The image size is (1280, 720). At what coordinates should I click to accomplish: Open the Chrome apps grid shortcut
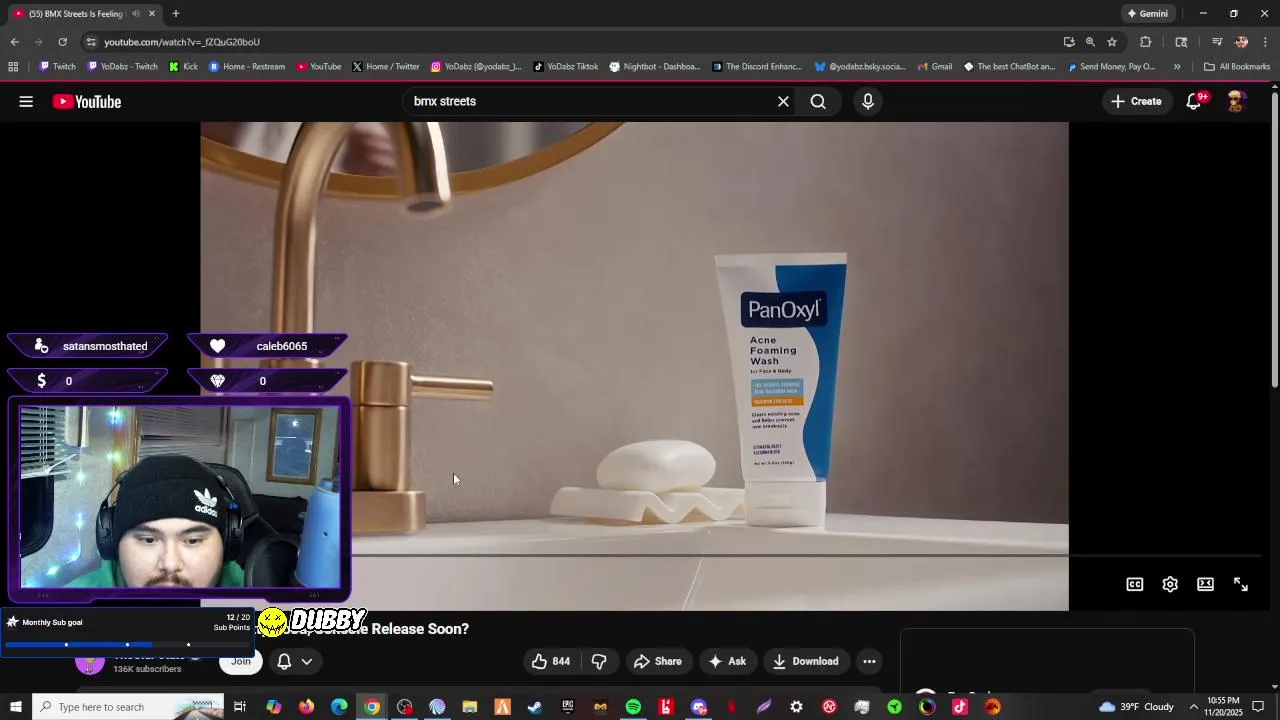pos(13,67)
